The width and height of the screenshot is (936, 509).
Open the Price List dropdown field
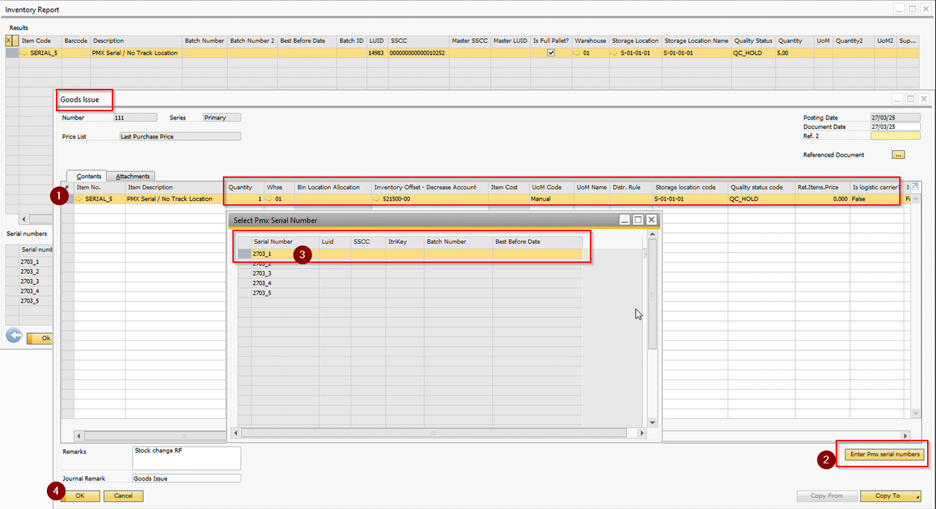coord(179,136)
